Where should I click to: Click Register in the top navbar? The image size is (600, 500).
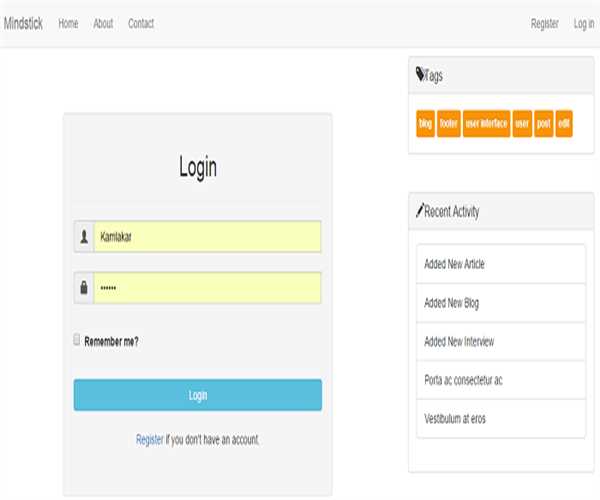545,24
